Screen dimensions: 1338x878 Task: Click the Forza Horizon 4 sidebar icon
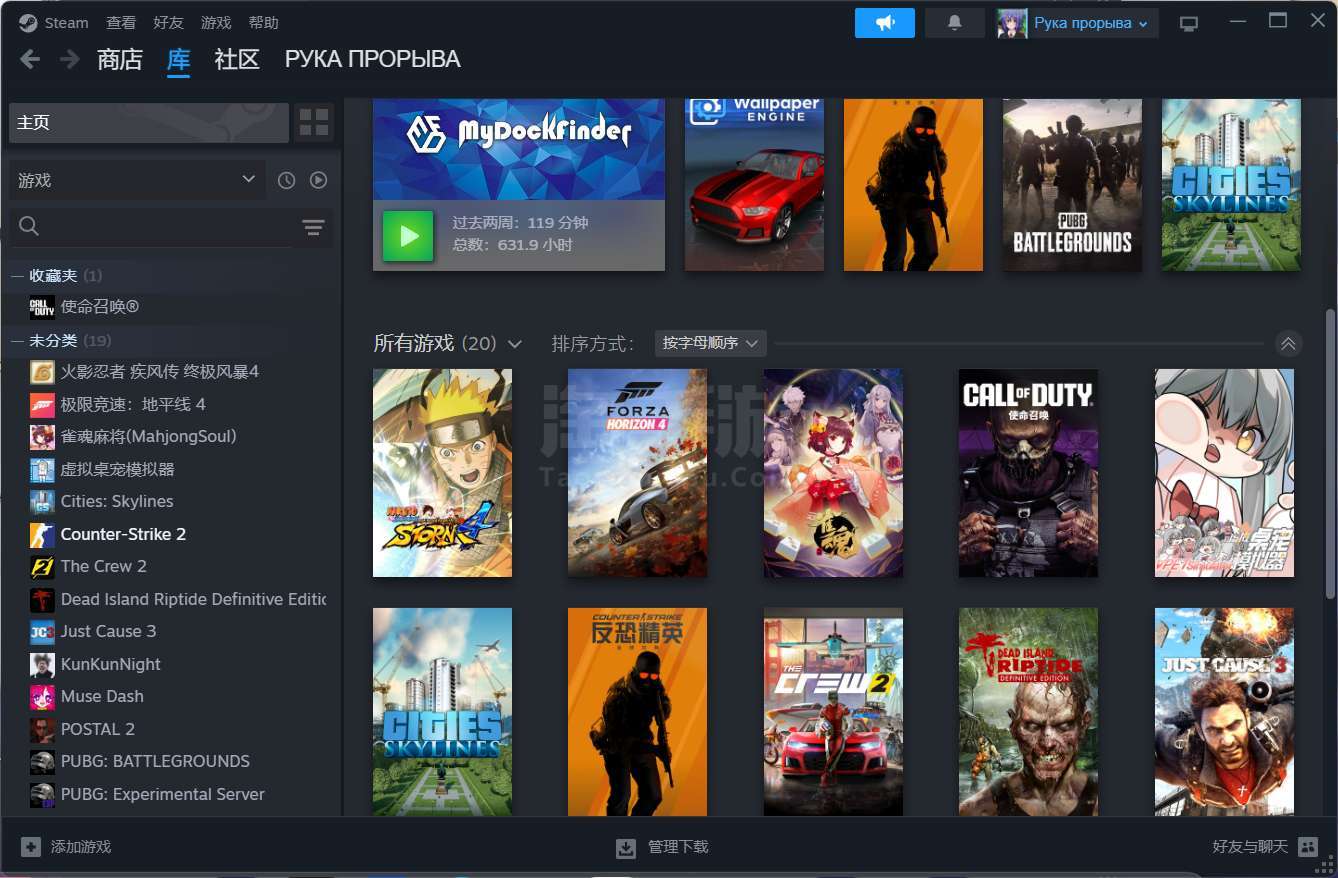pyautogui.click(x=42, y=404)
